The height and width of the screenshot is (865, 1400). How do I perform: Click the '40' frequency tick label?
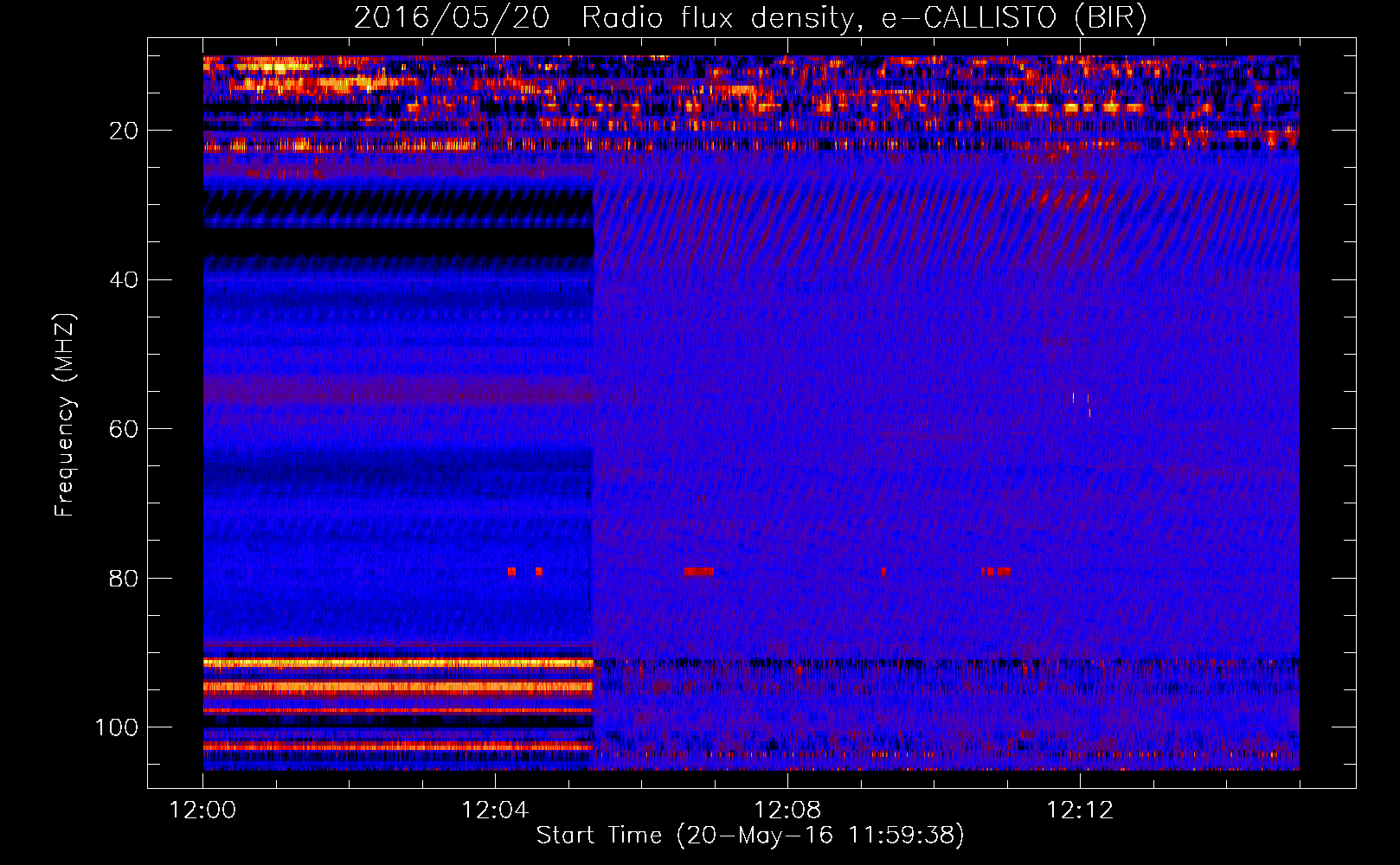click(125, 280)
